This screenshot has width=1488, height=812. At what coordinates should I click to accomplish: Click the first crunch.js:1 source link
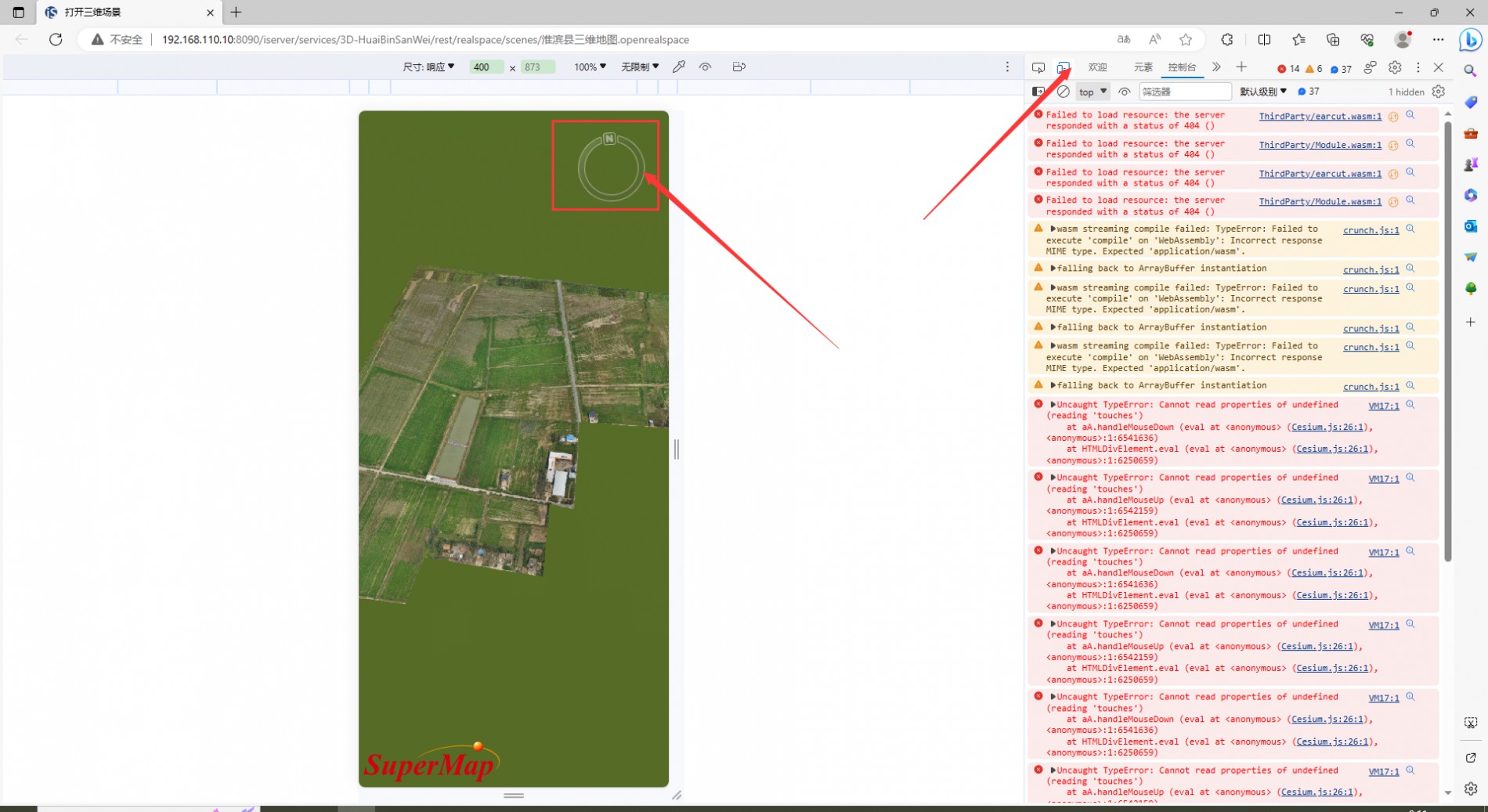click(x=1371, y=231)
